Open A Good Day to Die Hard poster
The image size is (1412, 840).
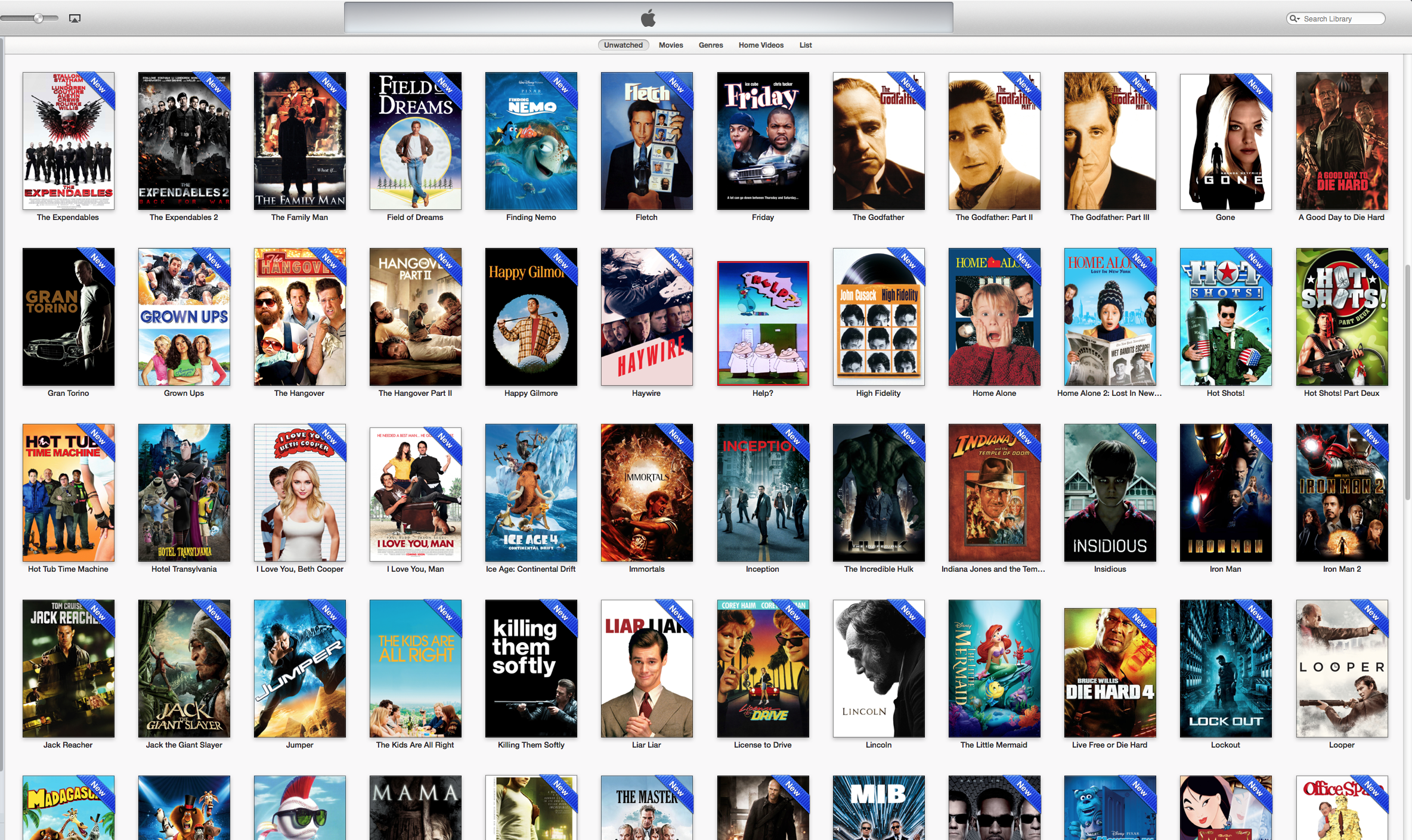(x=1342, y=141)
